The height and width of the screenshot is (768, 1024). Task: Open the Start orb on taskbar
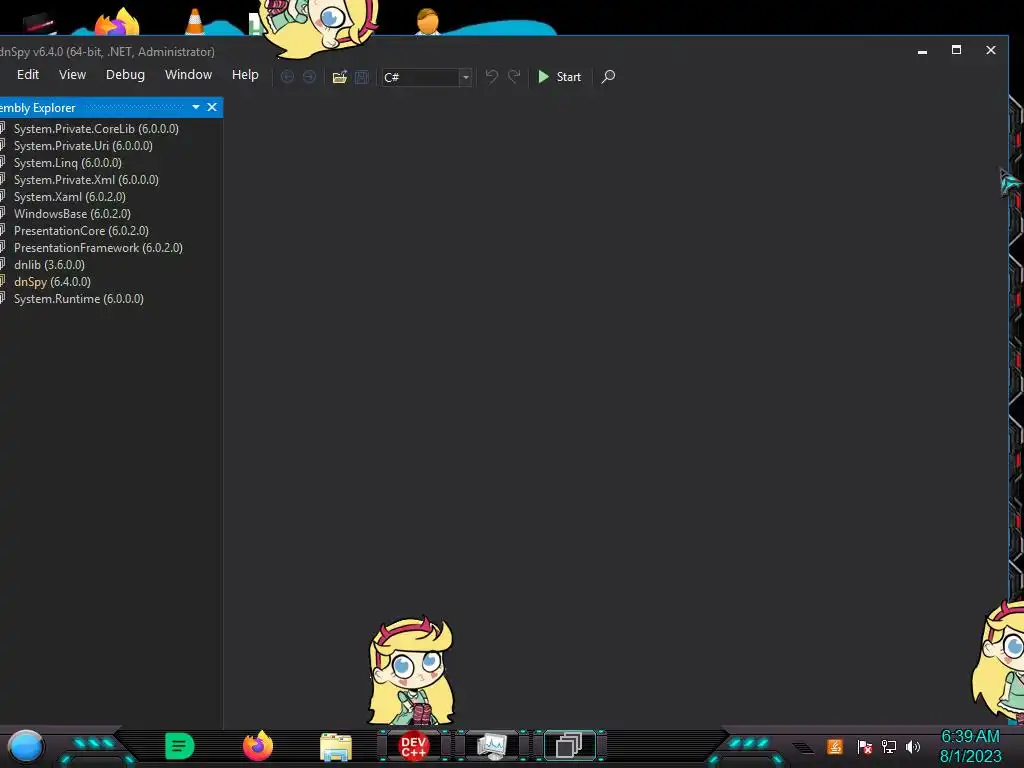(x=26, y=746)
